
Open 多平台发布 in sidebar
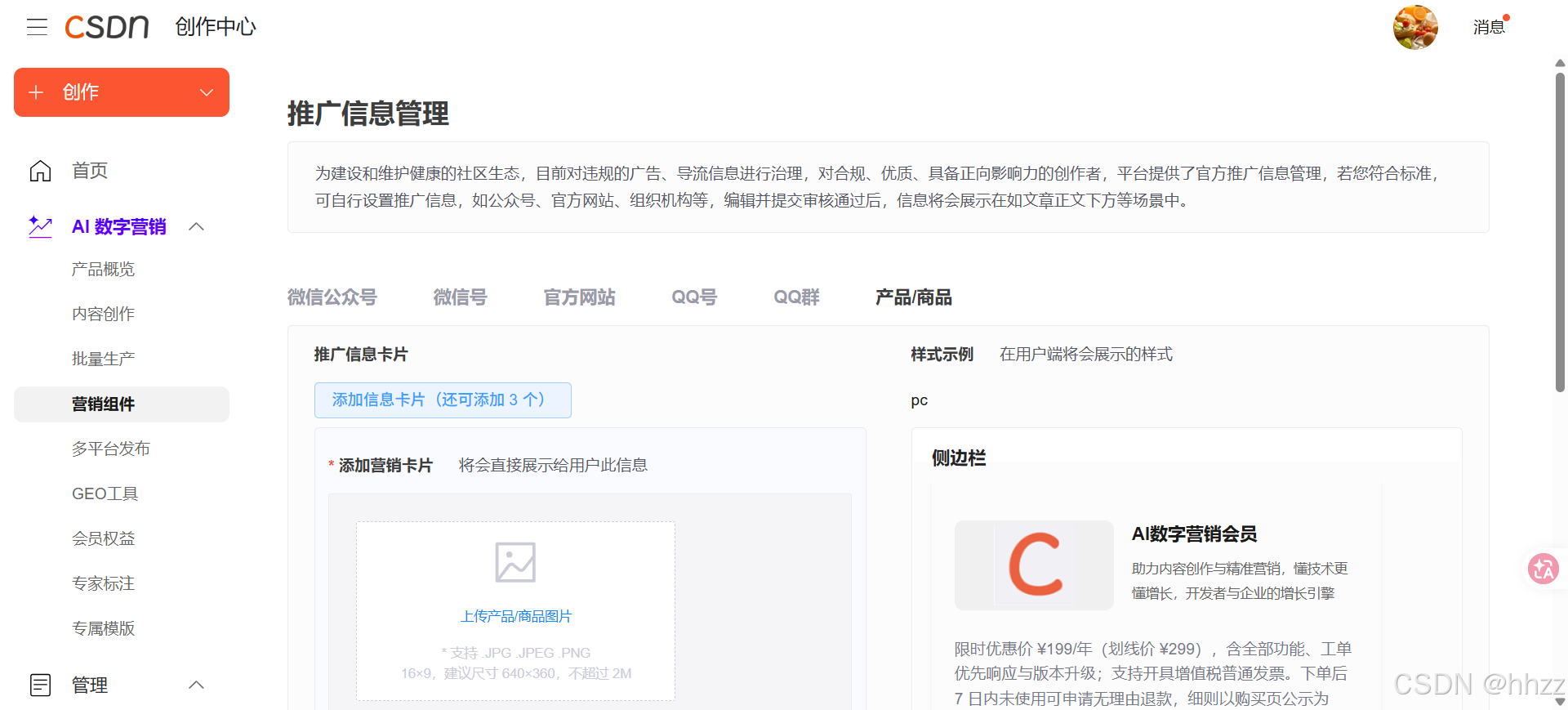[111, 449]
